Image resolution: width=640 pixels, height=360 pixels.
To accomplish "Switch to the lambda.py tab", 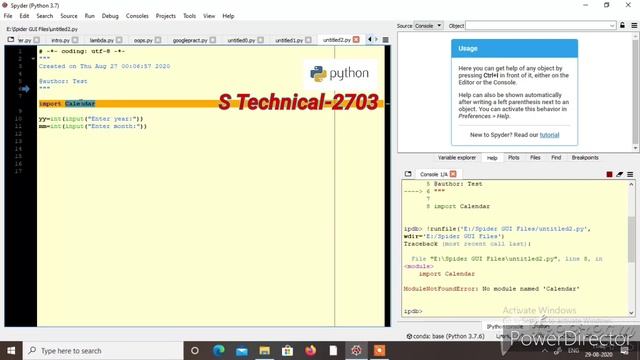I will [101, 40].
